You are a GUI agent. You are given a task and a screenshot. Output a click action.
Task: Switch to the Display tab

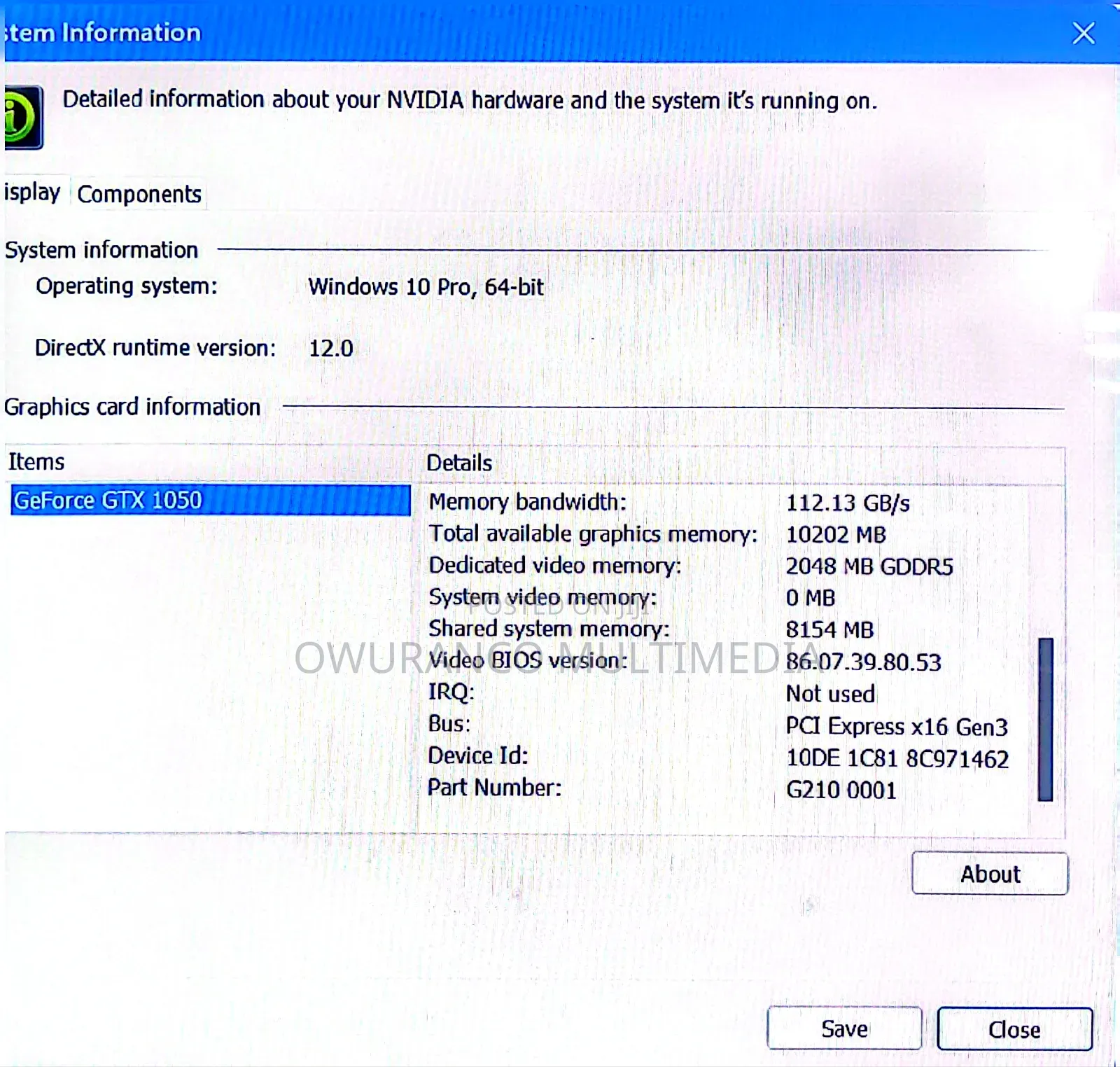pos(33,193)
